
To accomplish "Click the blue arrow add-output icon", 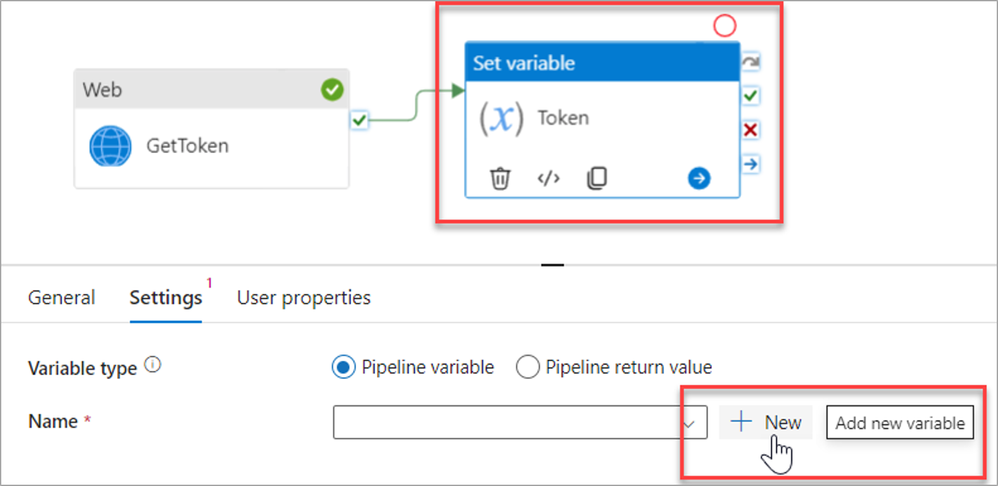I will point(699,178).
